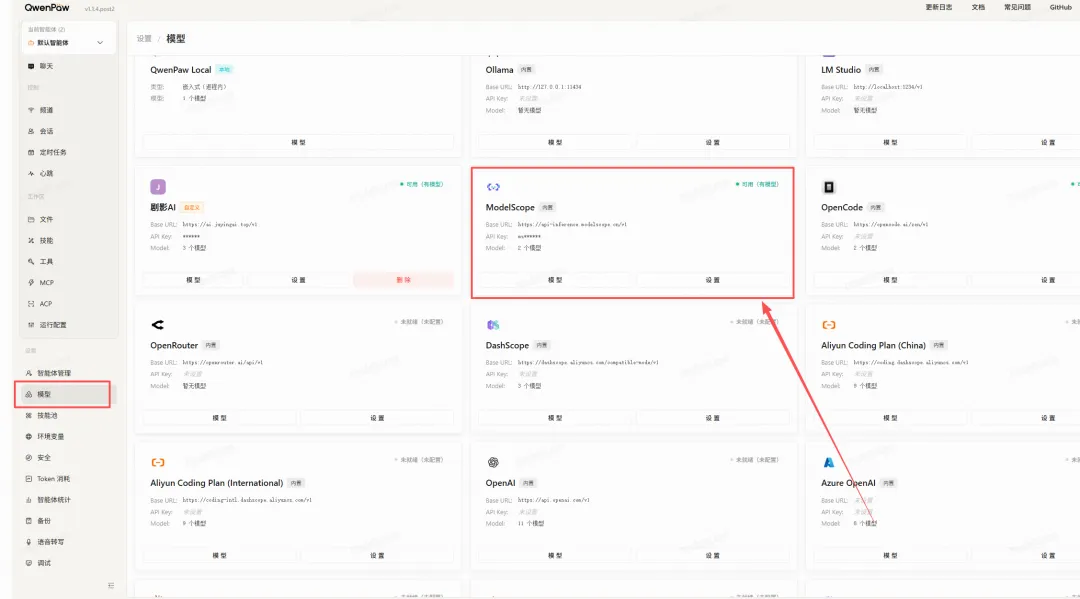Click the 聊天 chat icon in sidebar
1080x599 pixels.
[31, 66]
